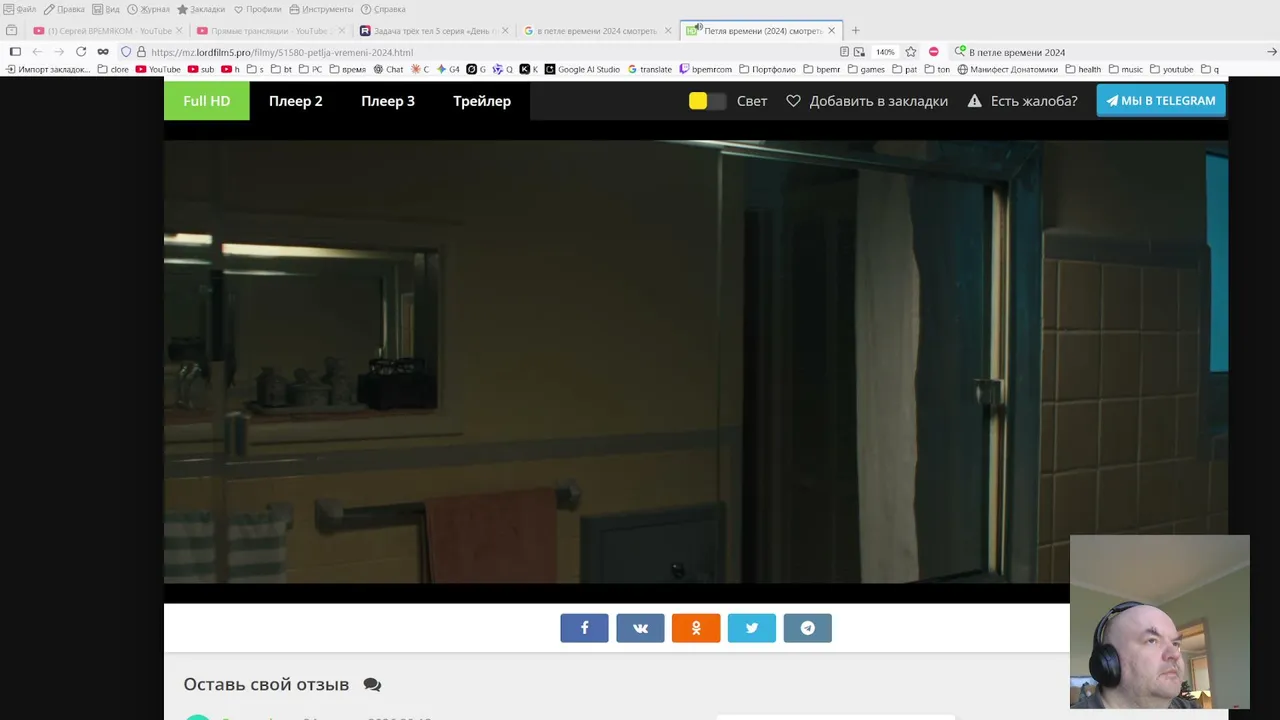Toggle the Свет light switch
This screenshot has height=720, width=1280.
point(707,101)
